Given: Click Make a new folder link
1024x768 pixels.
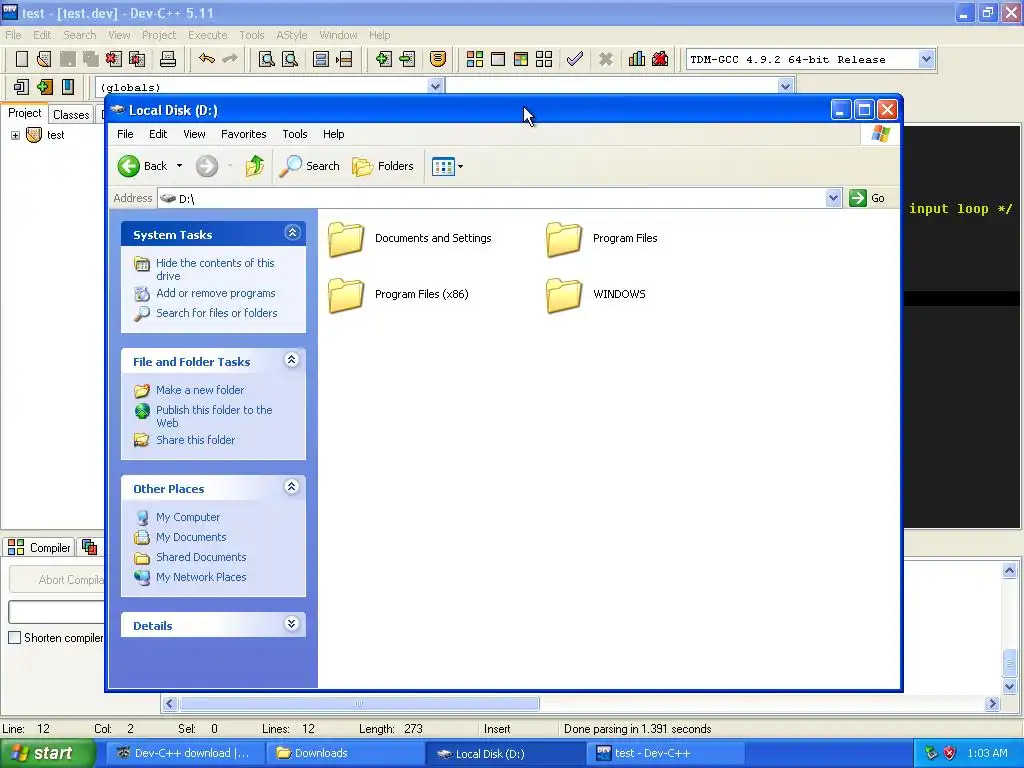Looking at the screenshot, I should point(200,390).
